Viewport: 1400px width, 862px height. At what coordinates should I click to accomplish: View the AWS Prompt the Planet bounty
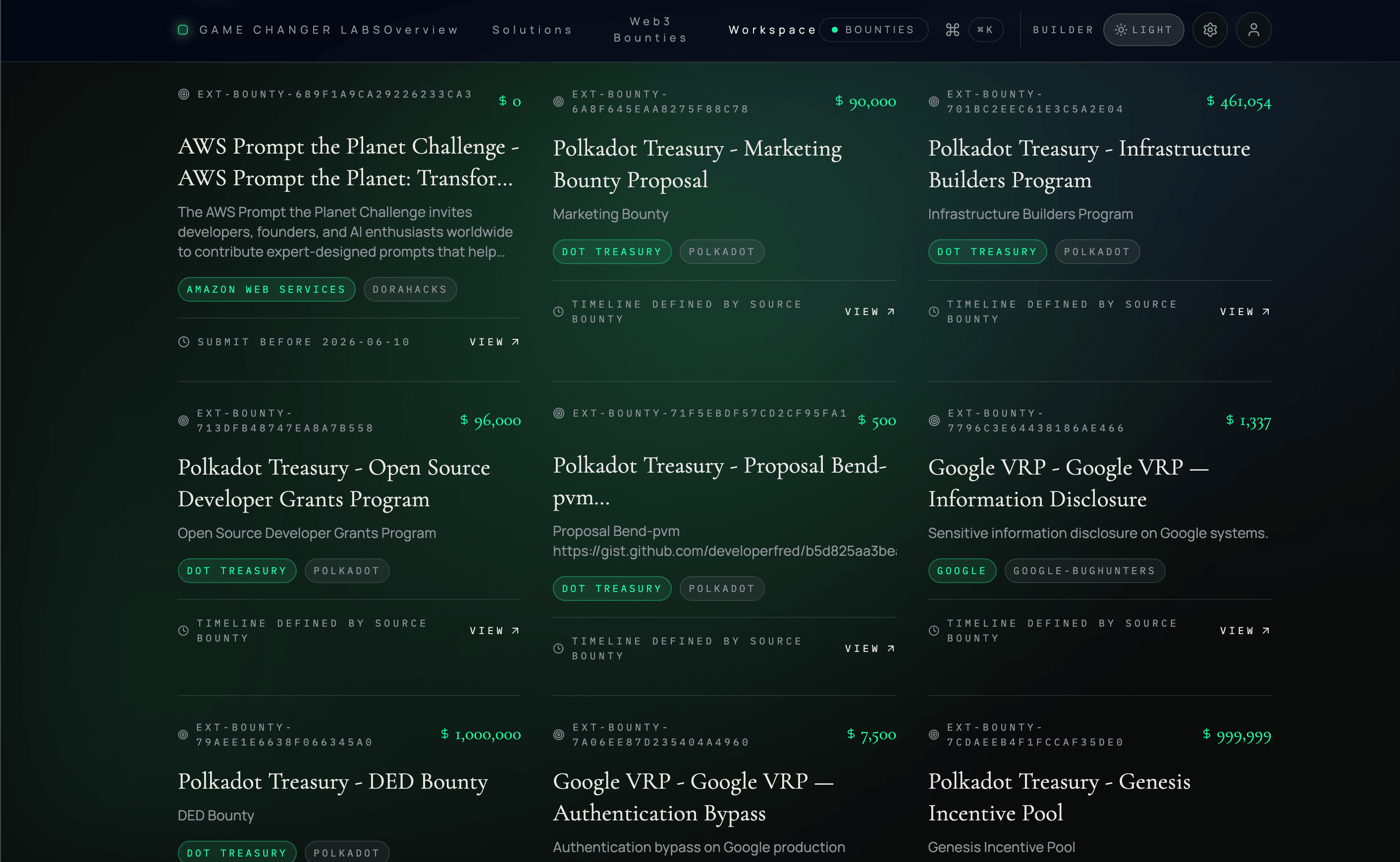[494, 341]
